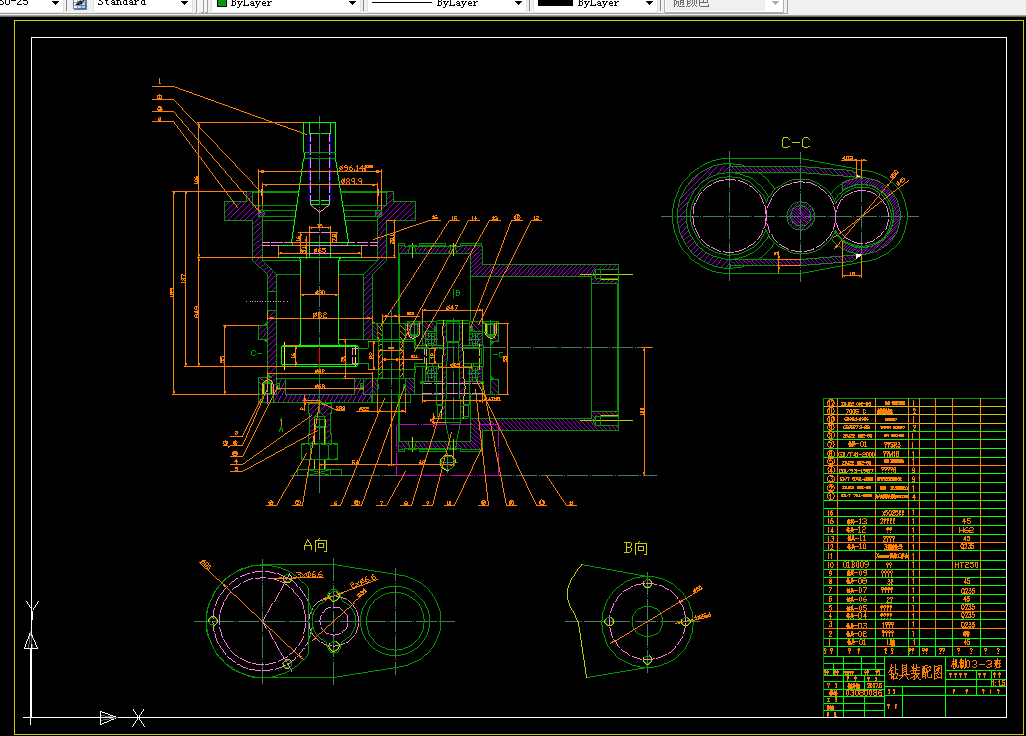Screen dimensions: 1026x736
Task: Click the center circle in B向 view
Action: point(647,621)
